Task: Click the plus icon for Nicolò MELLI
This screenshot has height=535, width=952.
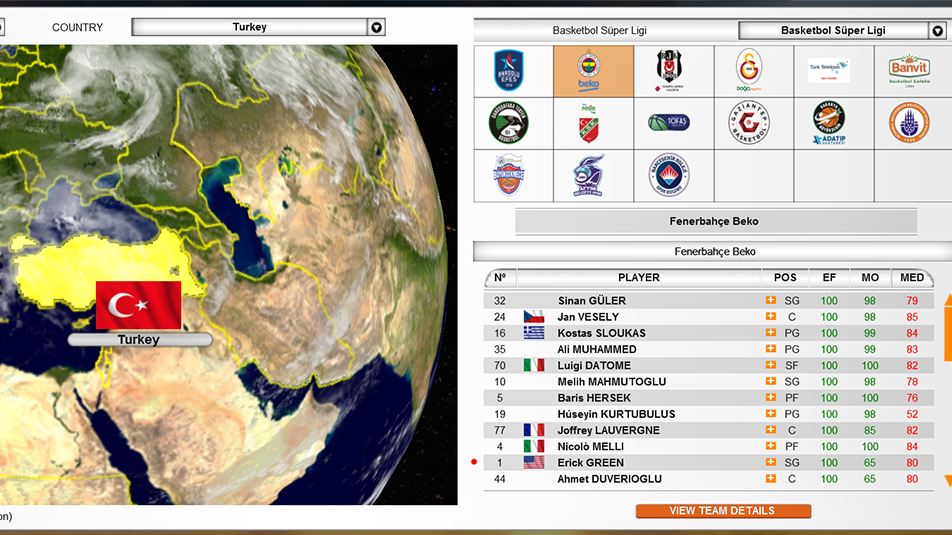Action: 770,446
